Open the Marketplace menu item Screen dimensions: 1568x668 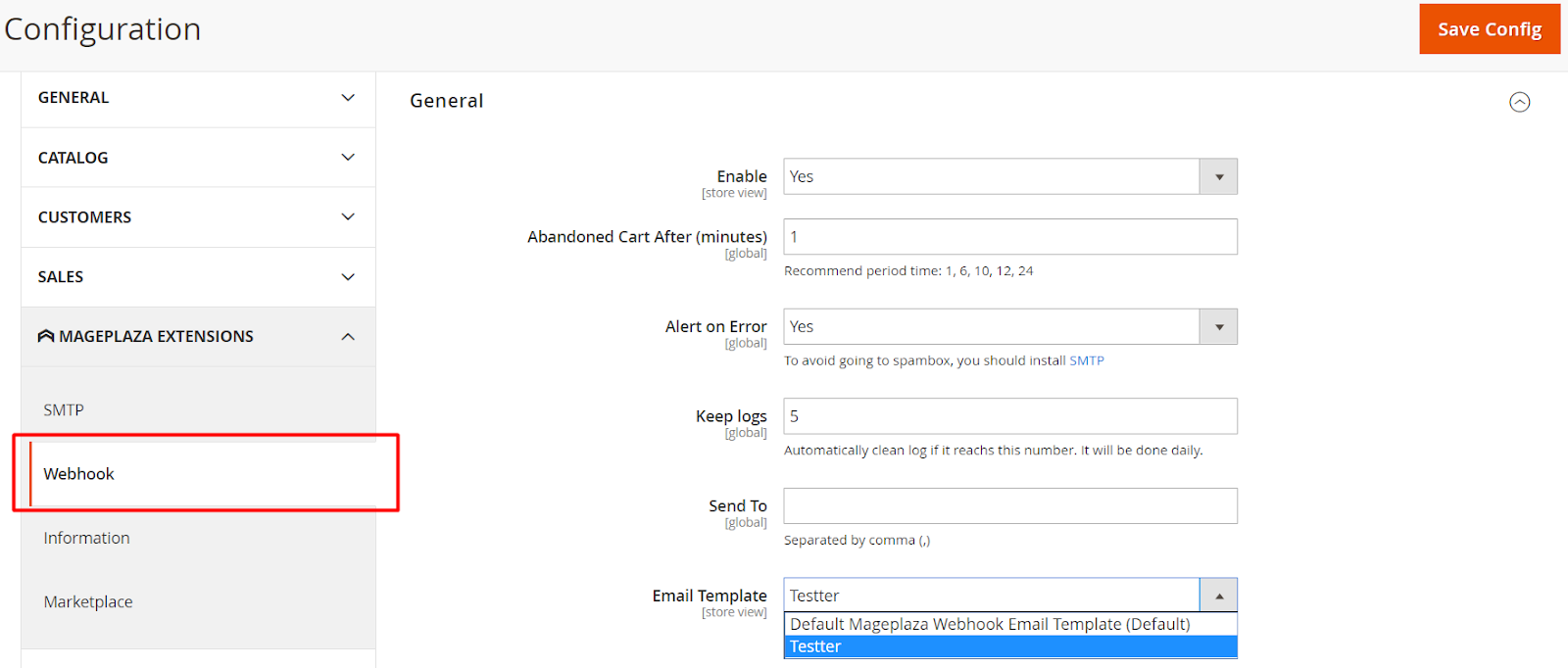(x=88, y=601)
